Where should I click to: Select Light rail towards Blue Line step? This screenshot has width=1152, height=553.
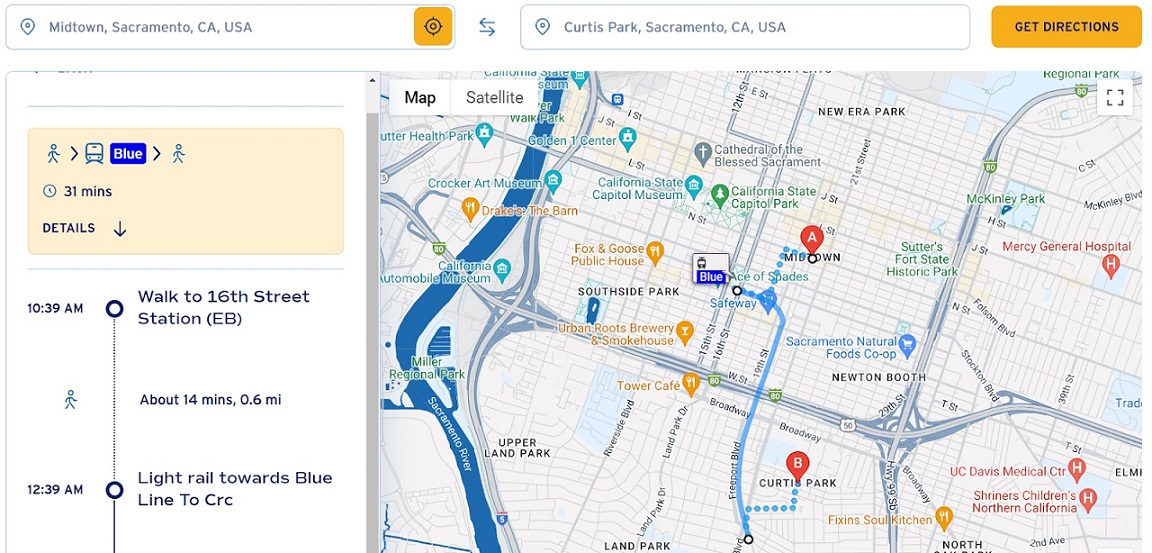(234, 489)
